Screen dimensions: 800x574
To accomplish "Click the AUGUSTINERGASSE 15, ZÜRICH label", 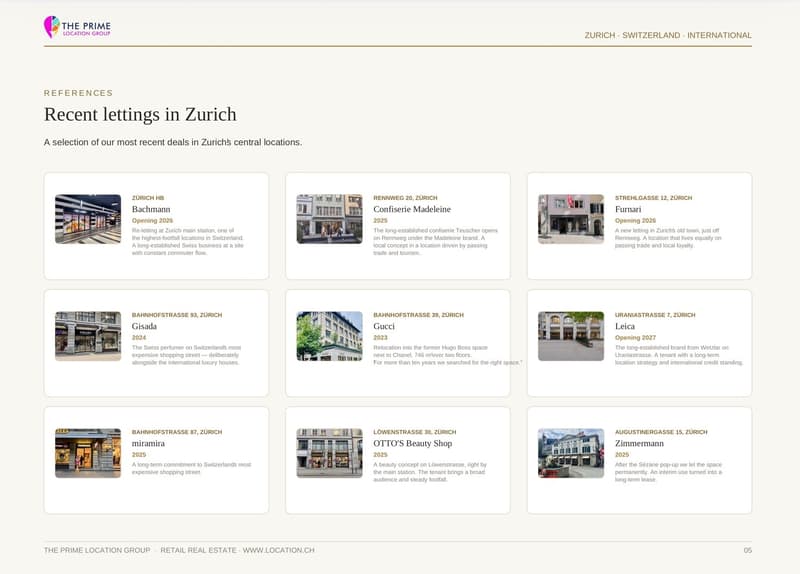I will pos(661,432).
